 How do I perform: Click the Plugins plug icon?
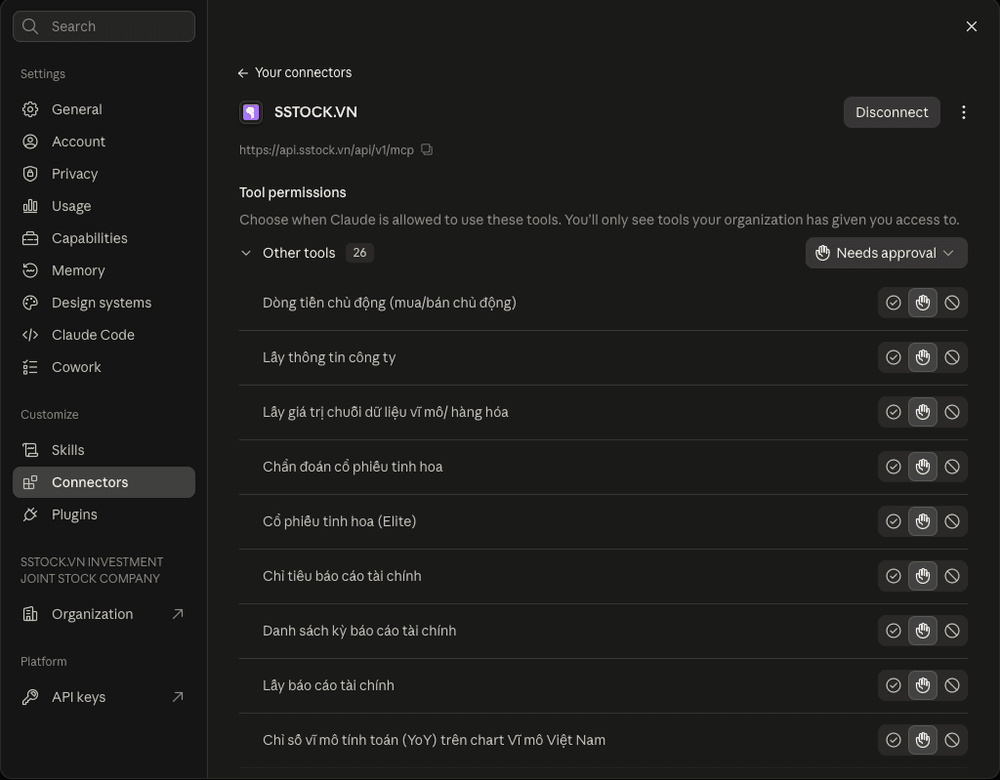point(30,515)
